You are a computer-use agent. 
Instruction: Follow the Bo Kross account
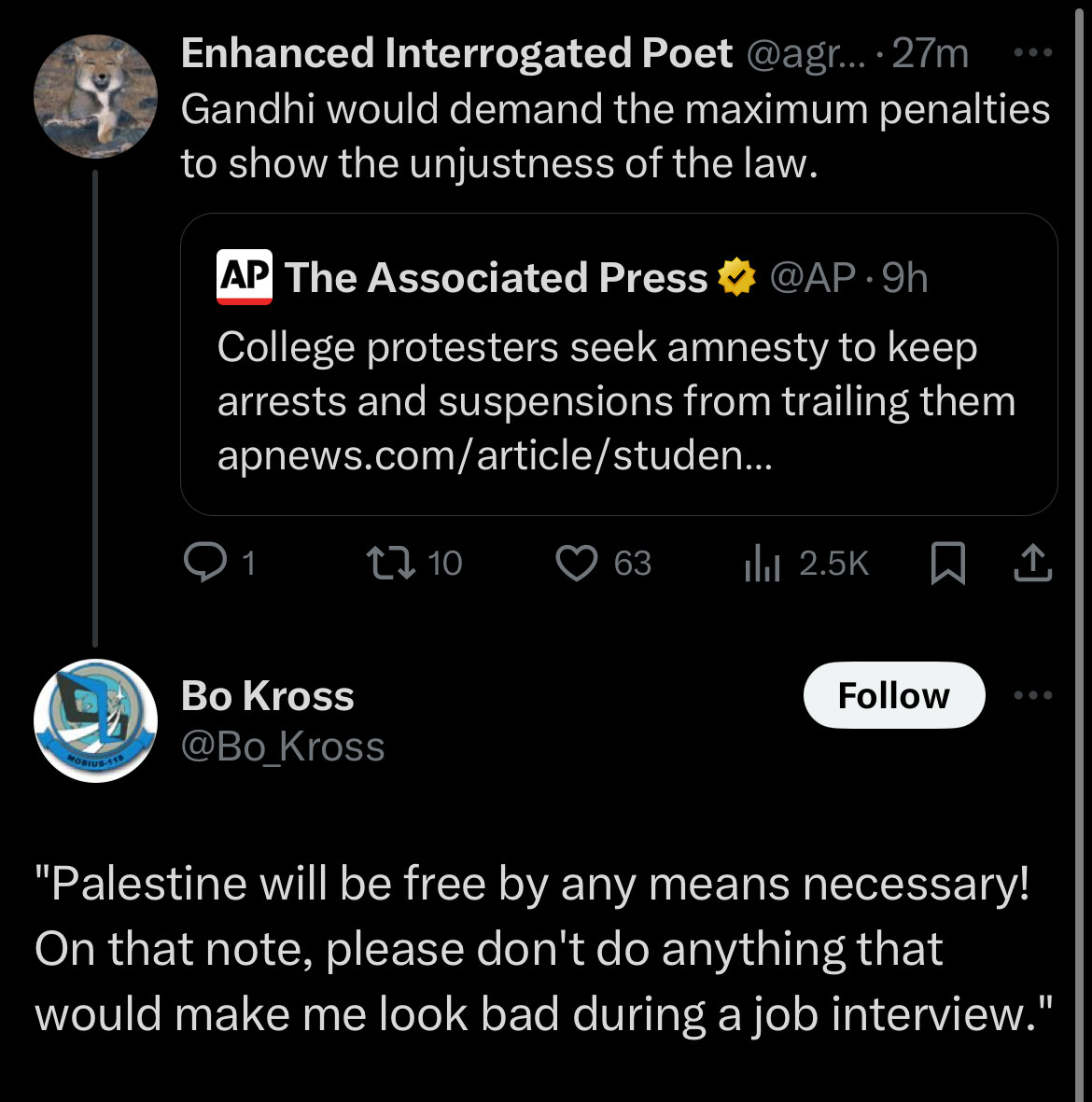[894, 695]
